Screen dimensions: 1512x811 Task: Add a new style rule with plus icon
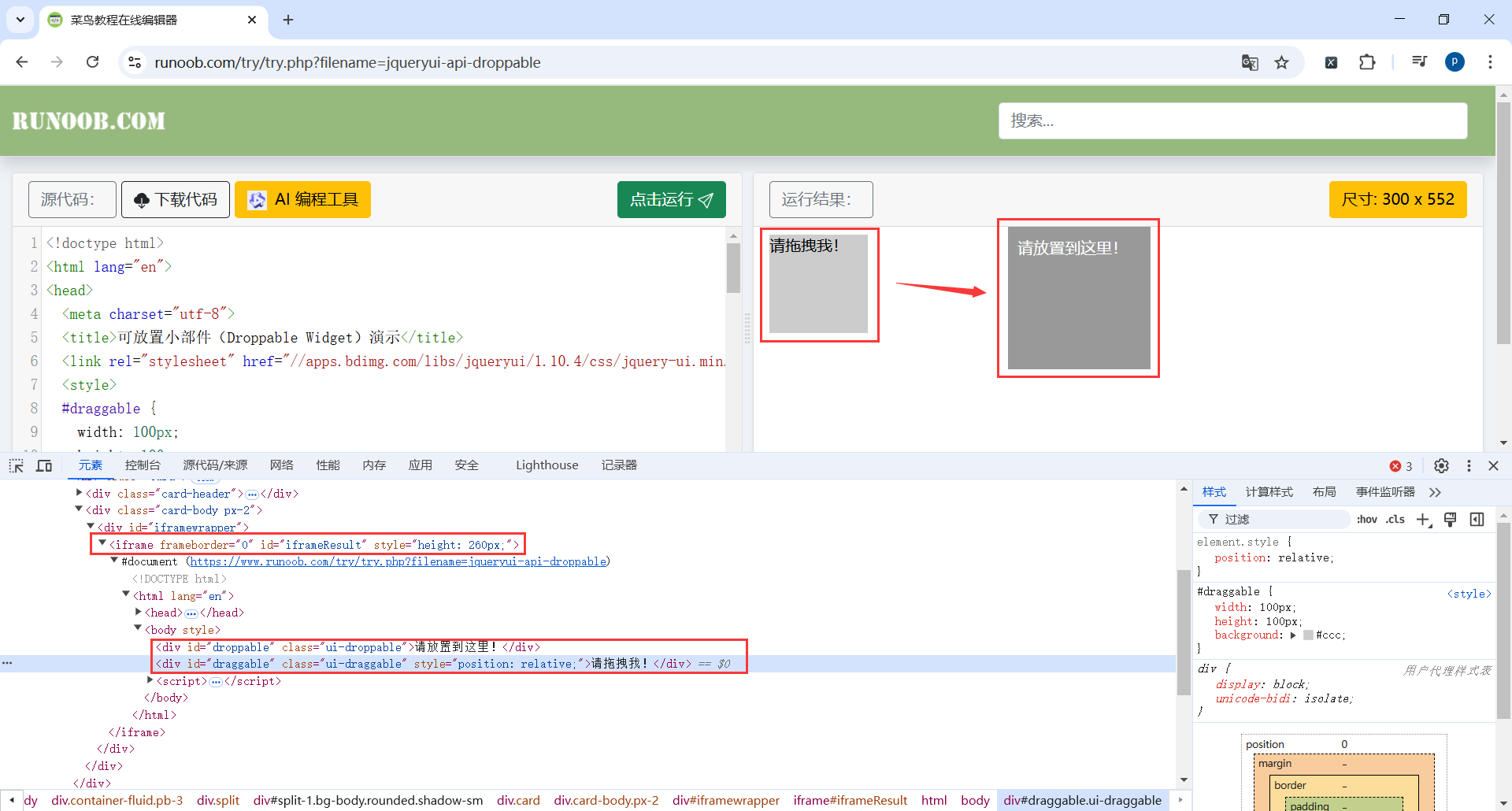click(x=1423, y=520)
